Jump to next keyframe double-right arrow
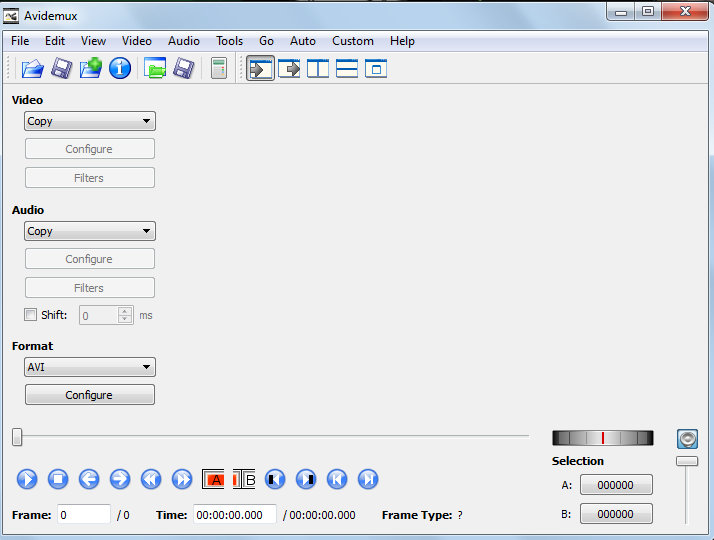Image resolution: width=714 pixels, height=540 pixels. [182, 479]
